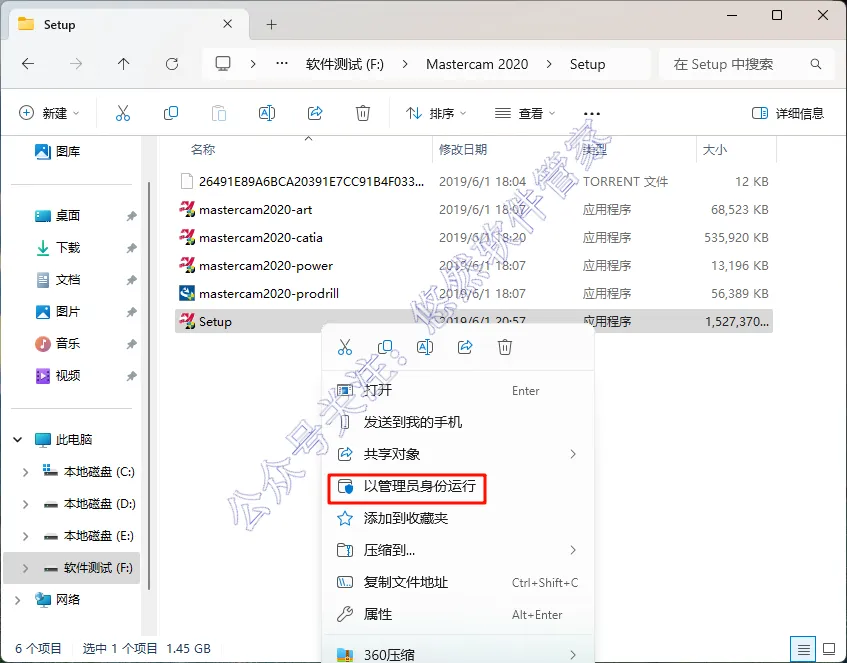Expand the 本地磁盘 (D:) tree node
This screenshot has height=663, width=847.
click(x=25, y=504)
